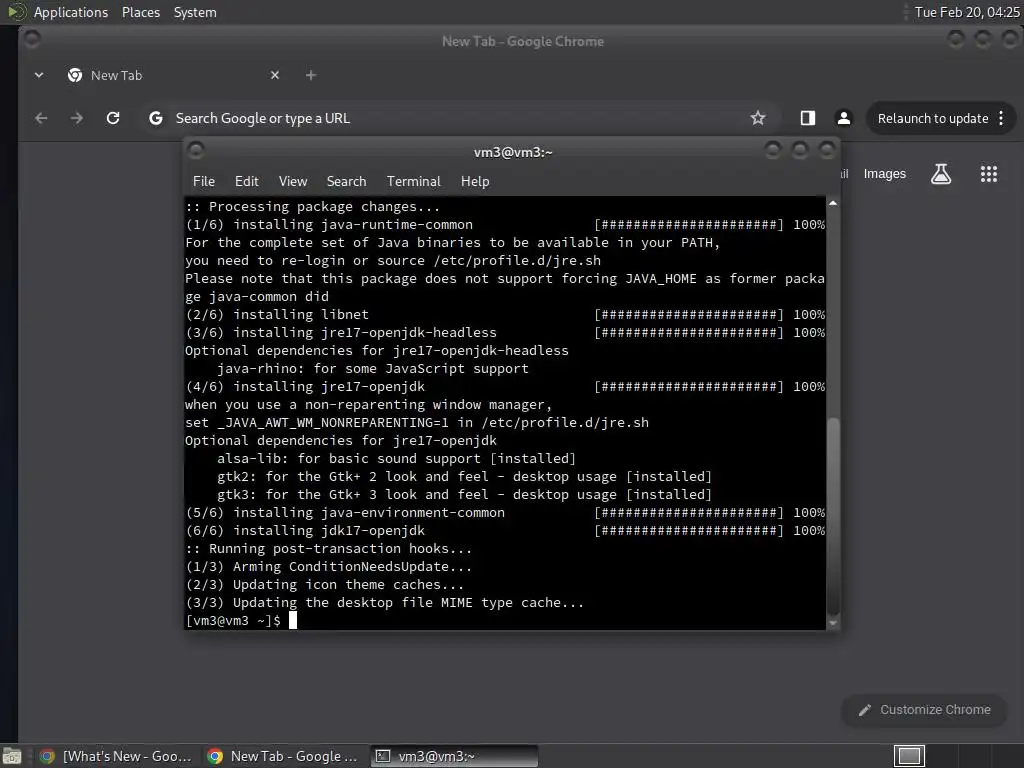Click the line "(2/3) Updating icon theme caches..."
Screen dimensions: 1024x768
click(x=325, y=584)
